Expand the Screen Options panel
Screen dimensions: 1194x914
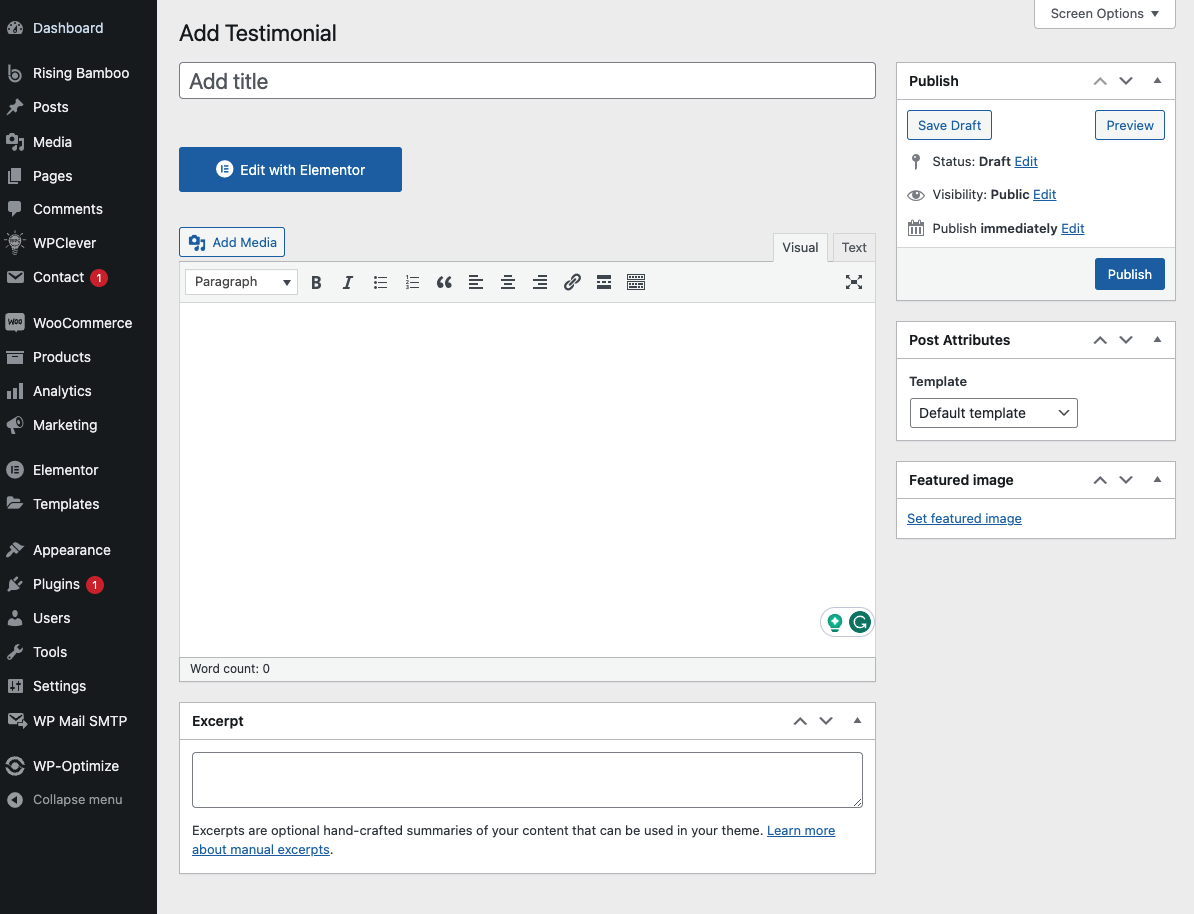click(x=1104, y=14)
